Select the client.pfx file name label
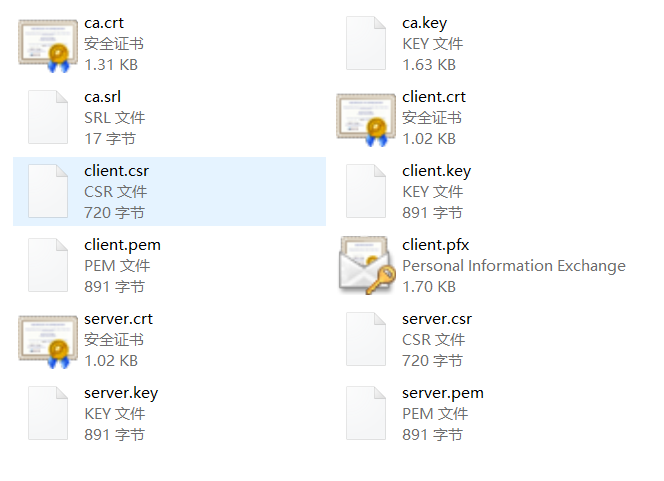 (x=435, y=245)
